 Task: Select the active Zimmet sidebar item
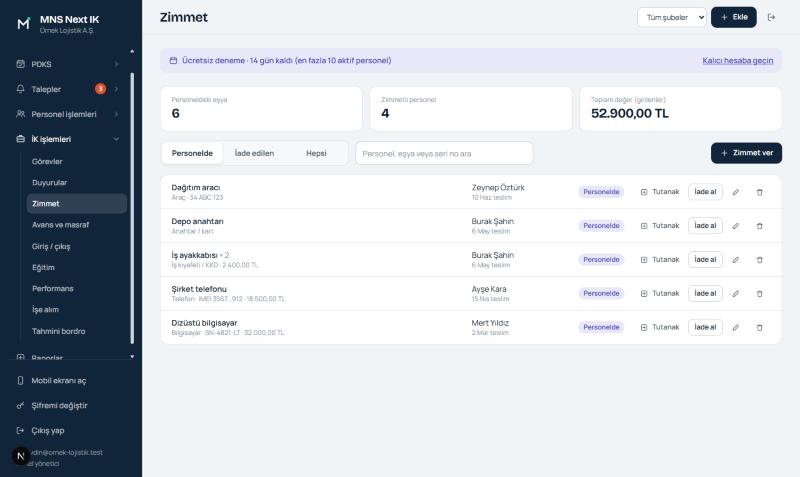pyautogui.click(x=77, y=204)
